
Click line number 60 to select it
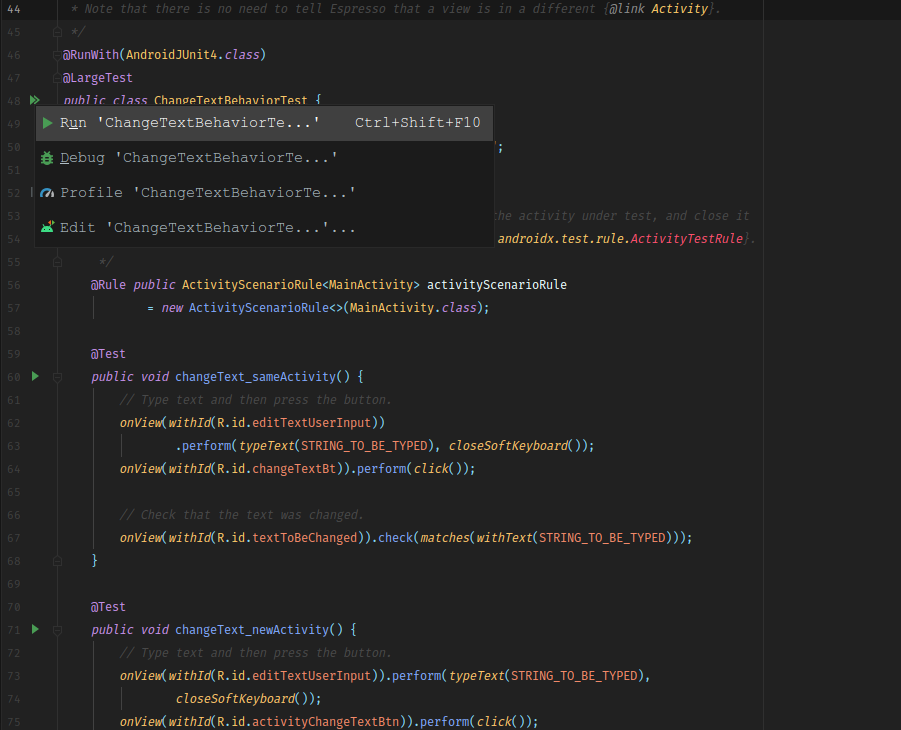(x=13, y=376)
